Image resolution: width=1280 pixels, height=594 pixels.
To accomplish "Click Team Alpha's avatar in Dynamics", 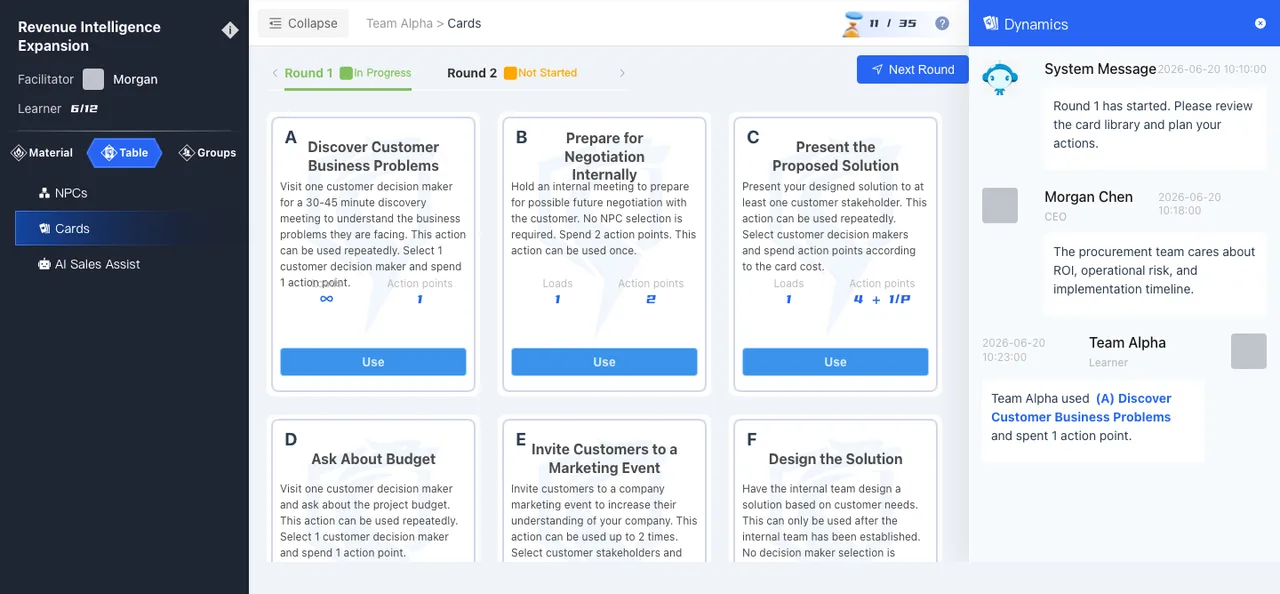I will [x=1249, y=351].
